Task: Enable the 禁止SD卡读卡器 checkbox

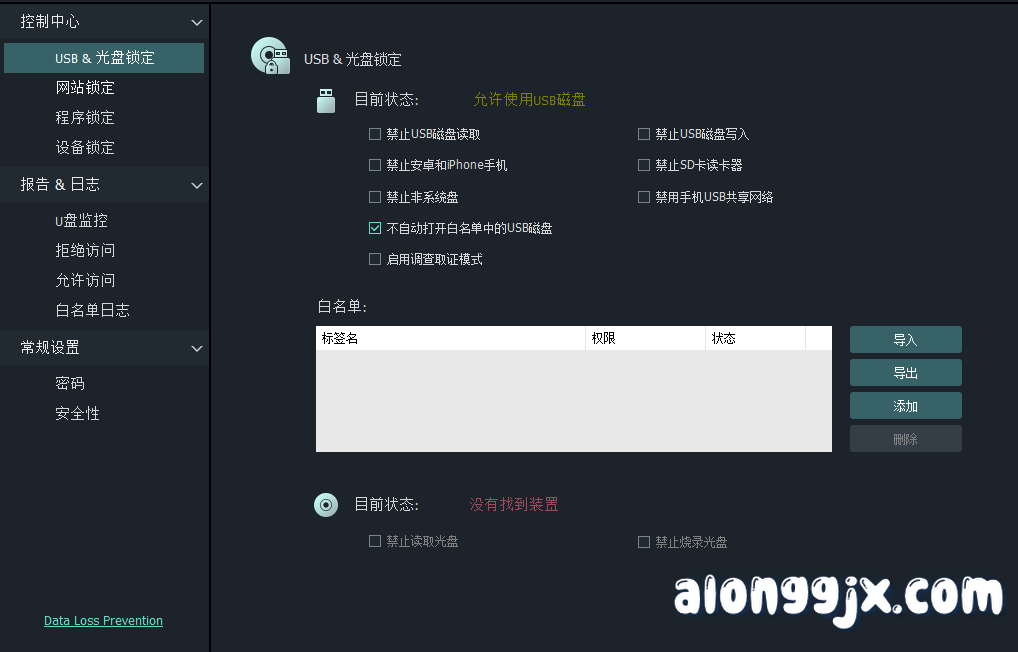Action: (x=644, y=164)
